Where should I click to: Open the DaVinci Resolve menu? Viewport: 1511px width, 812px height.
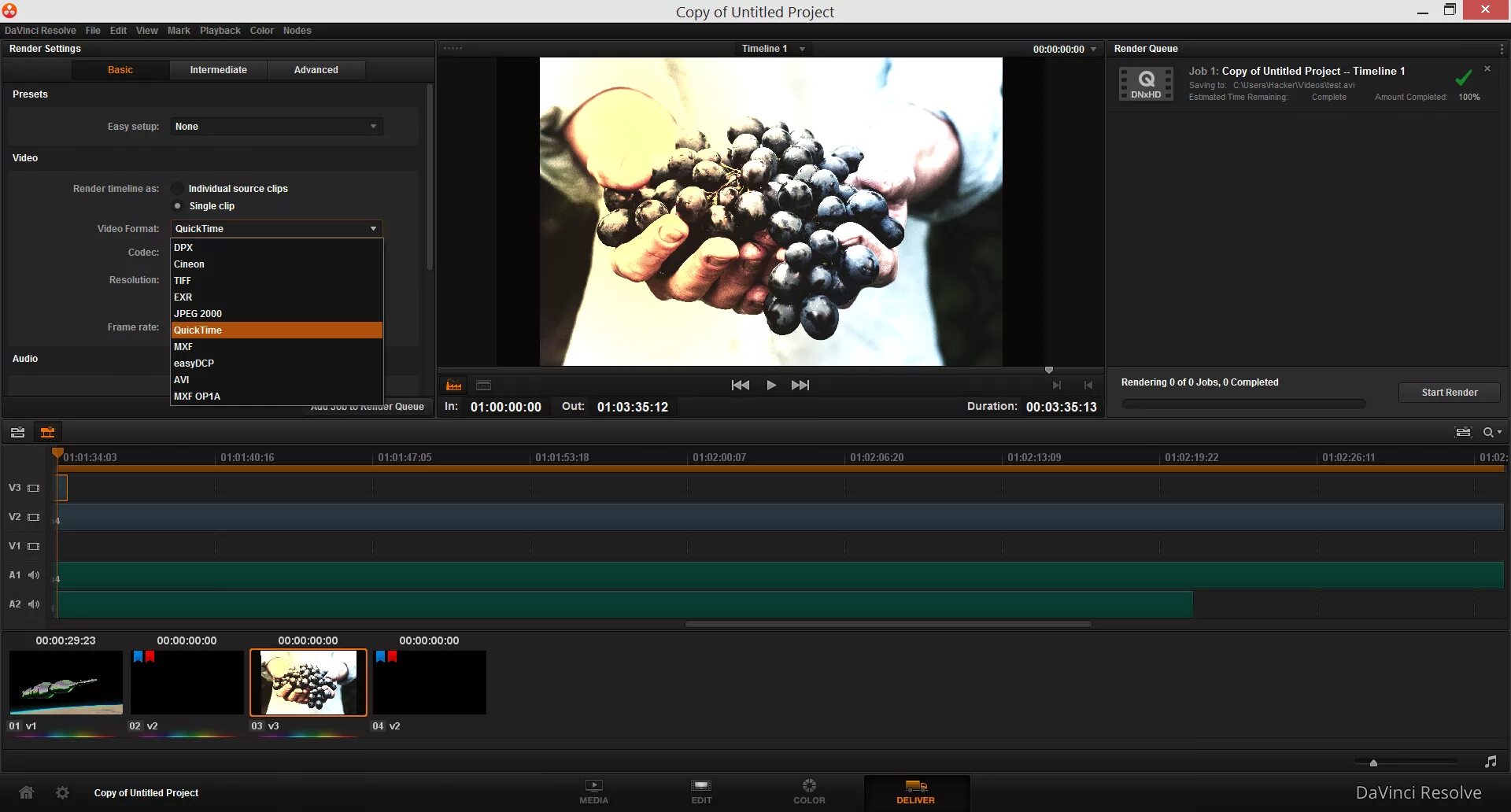40,31
